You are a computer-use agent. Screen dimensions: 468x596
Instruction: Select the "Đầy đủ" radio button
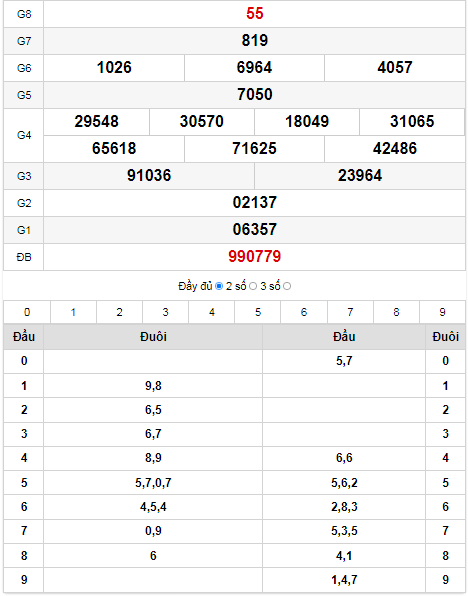(219, 286)
